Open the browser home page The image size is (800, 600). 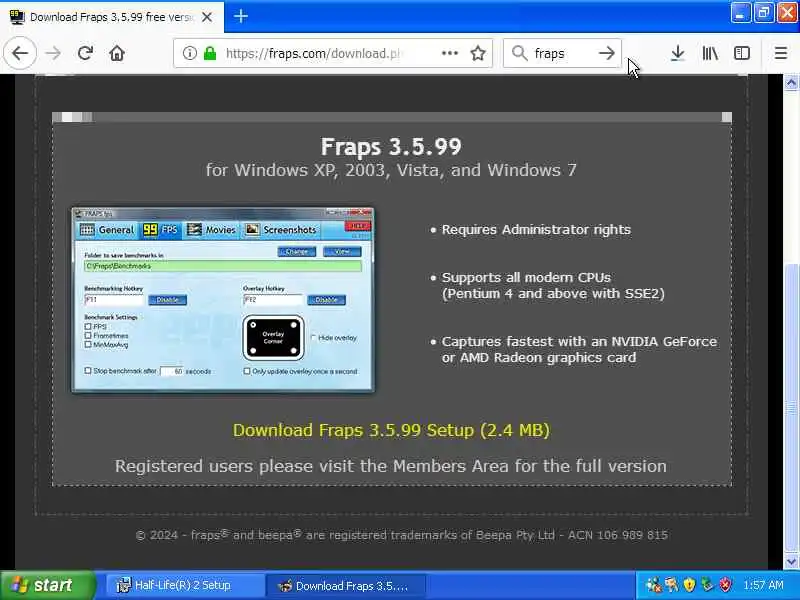click(x=117, y=53)
